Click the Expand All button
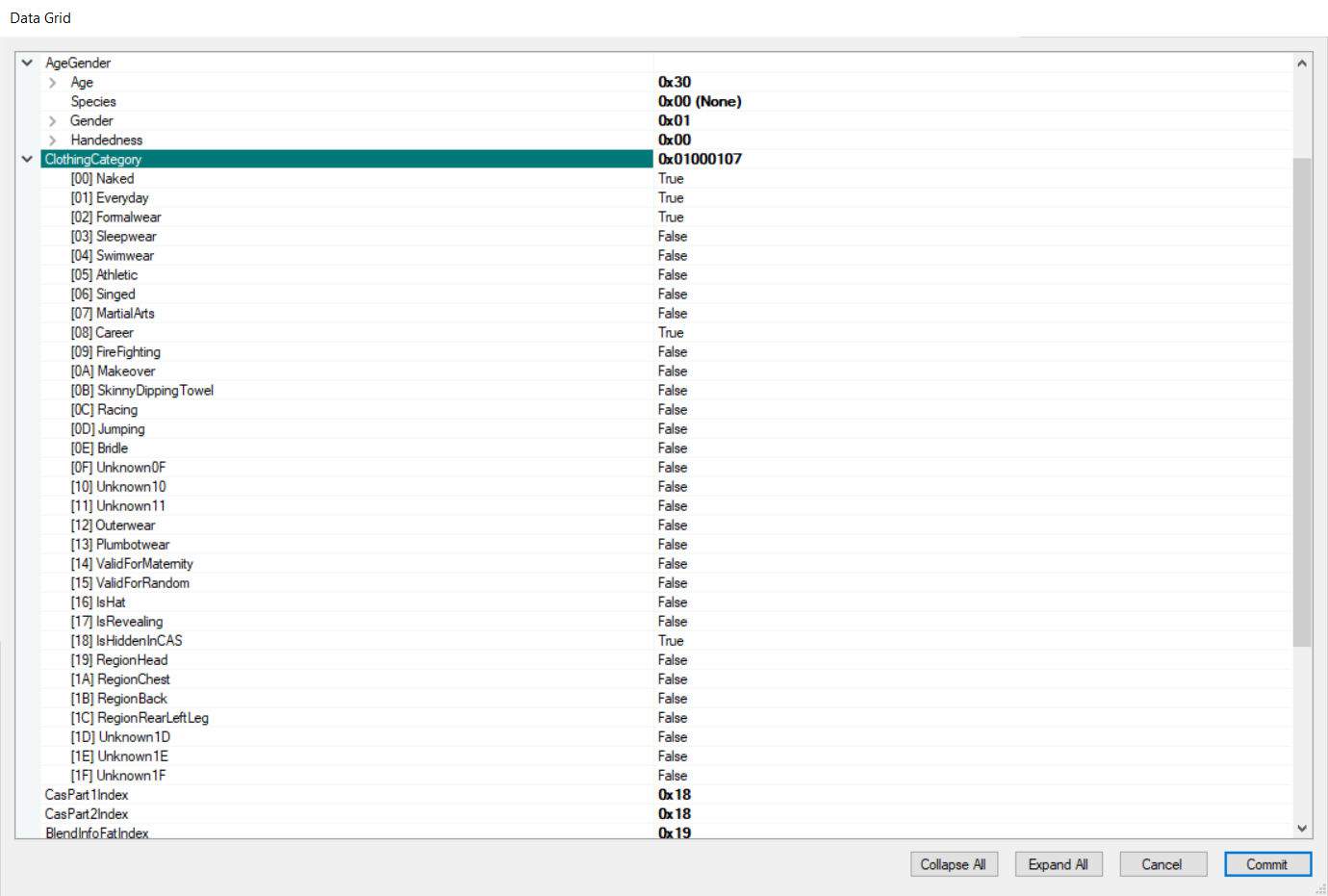Screen dimensions: 1328x896 pyautogui.click(x=1059, y=863)
